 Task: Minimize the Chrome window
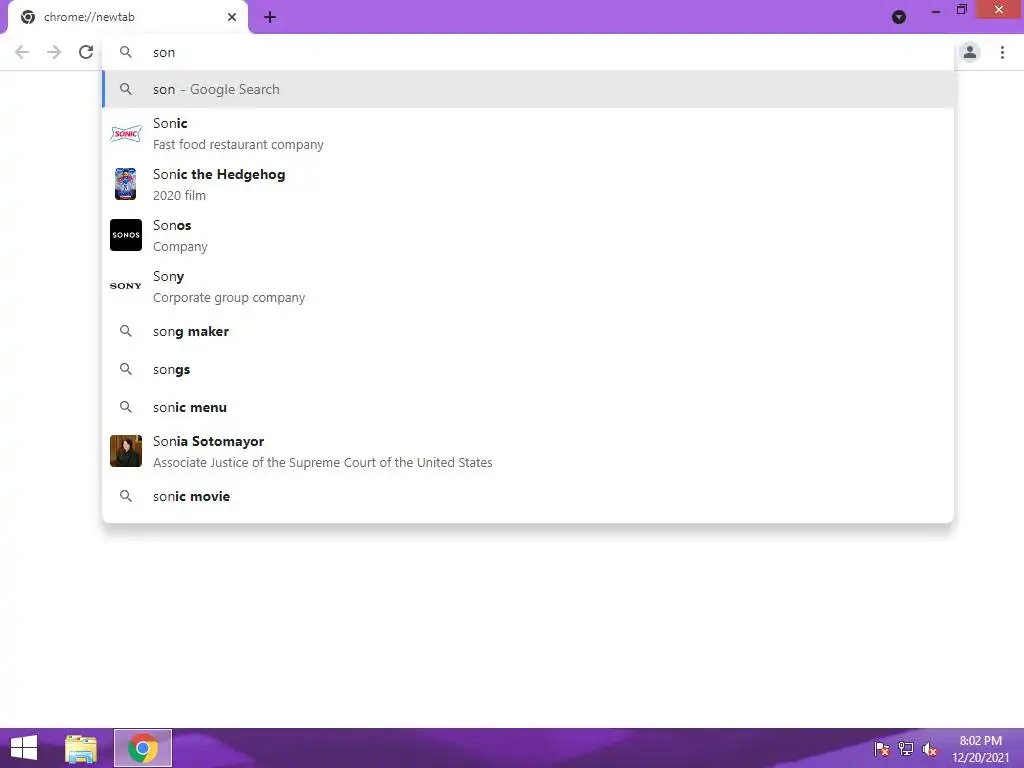point(936,11)
